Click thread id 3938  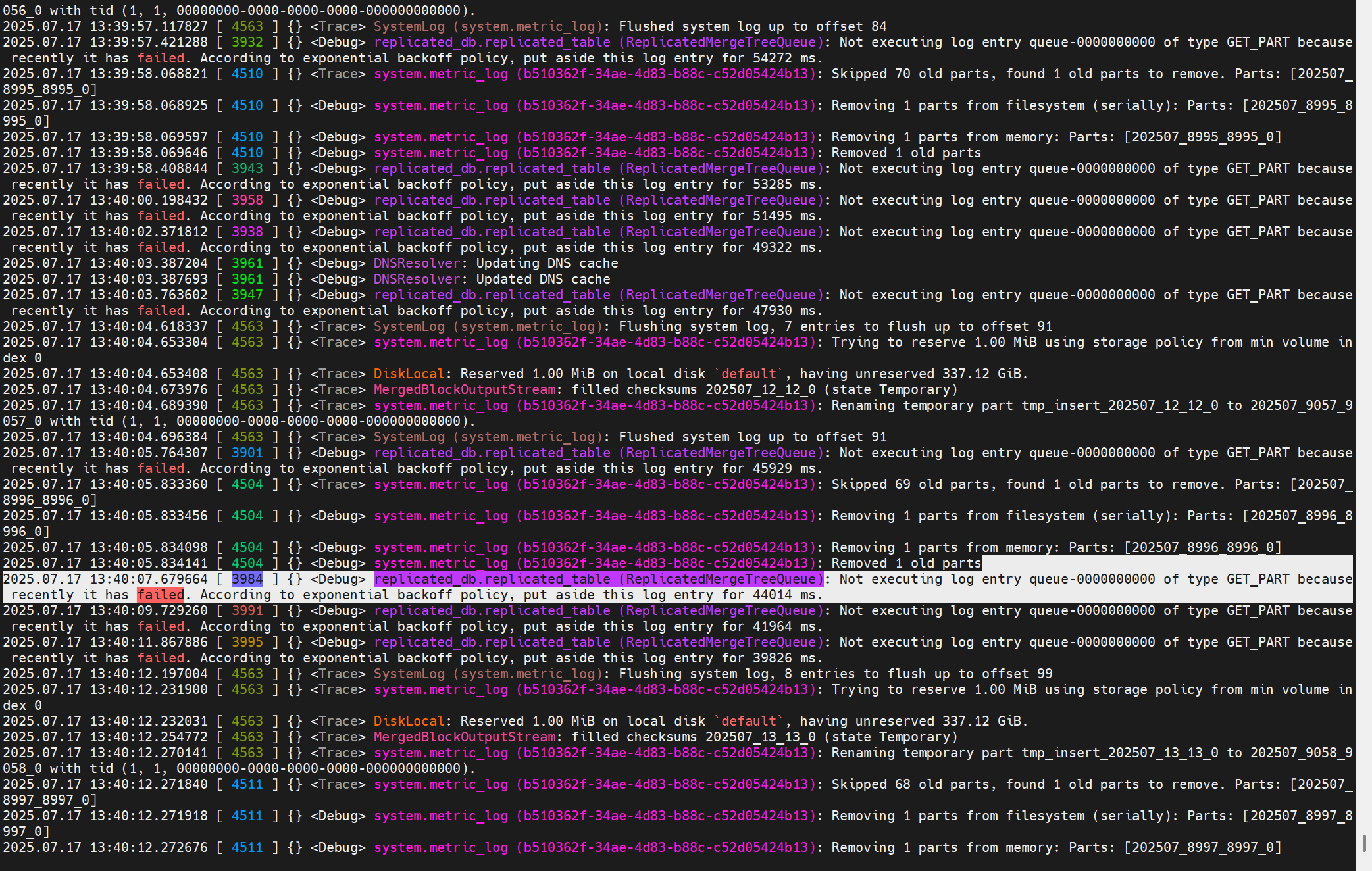tap(247, 232)
